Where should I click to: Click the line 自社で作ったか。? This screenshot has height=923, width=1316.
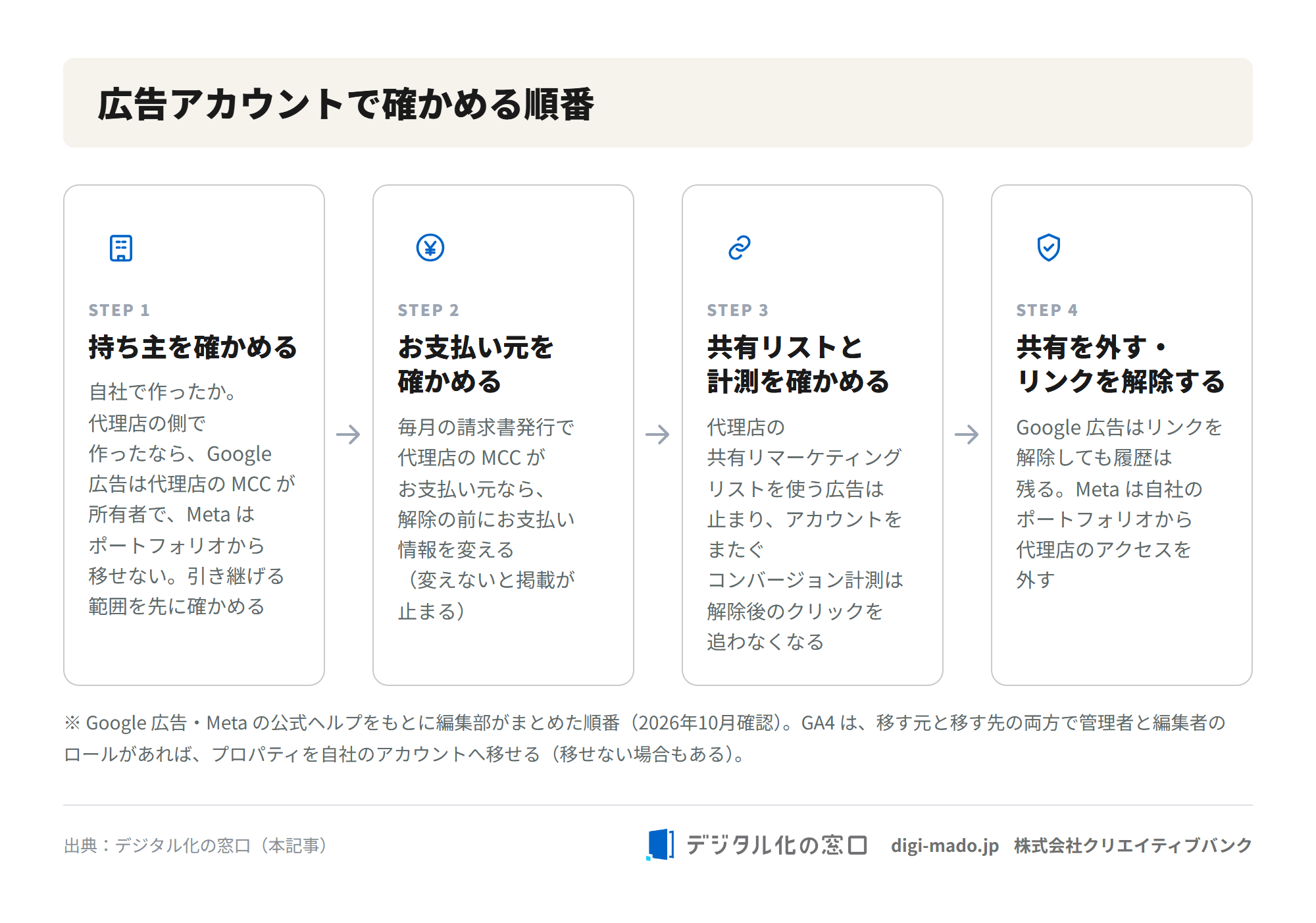point(163,392)
